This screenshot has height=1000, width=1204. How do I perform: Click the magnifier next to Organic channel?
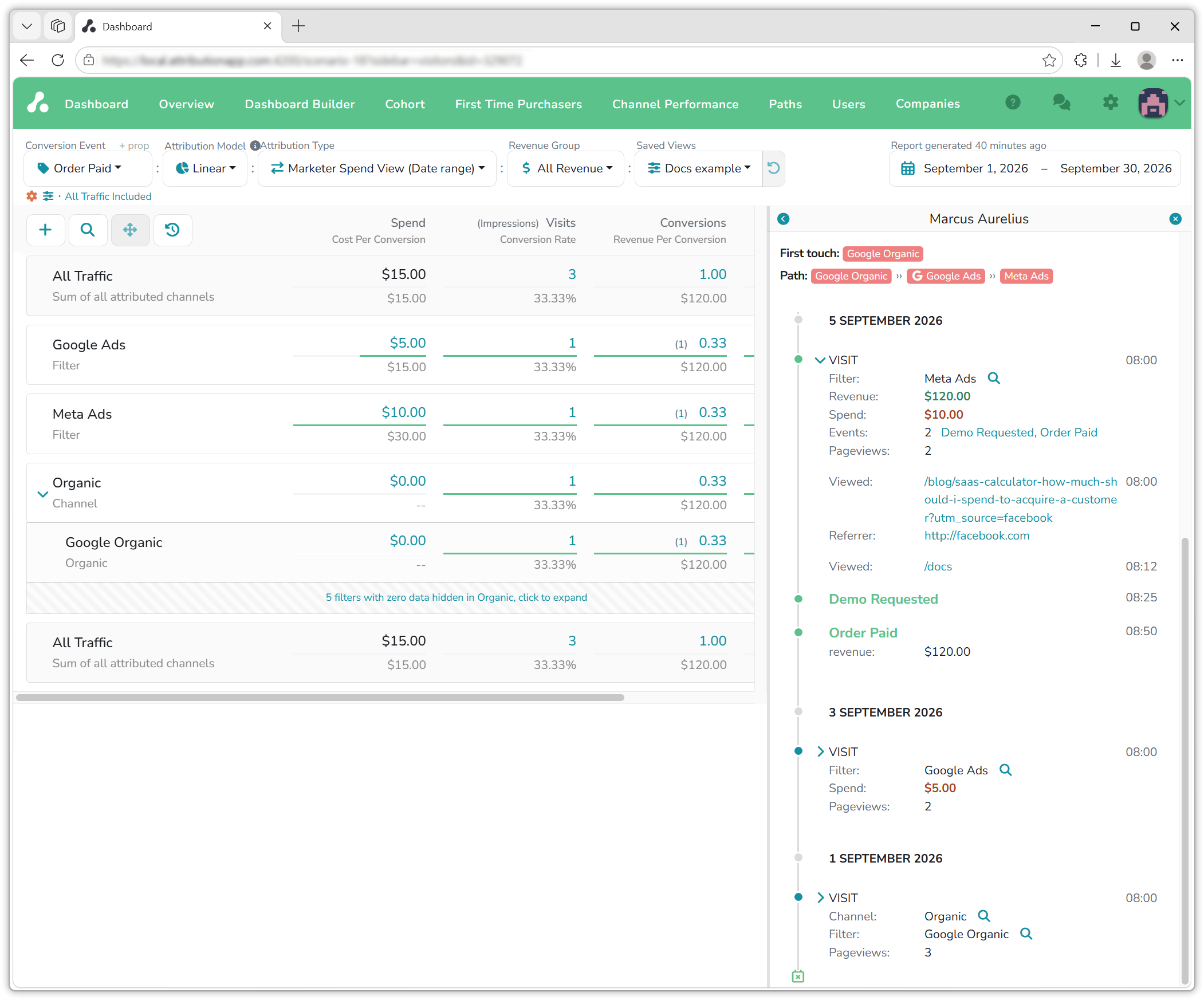tap(984, 916)
